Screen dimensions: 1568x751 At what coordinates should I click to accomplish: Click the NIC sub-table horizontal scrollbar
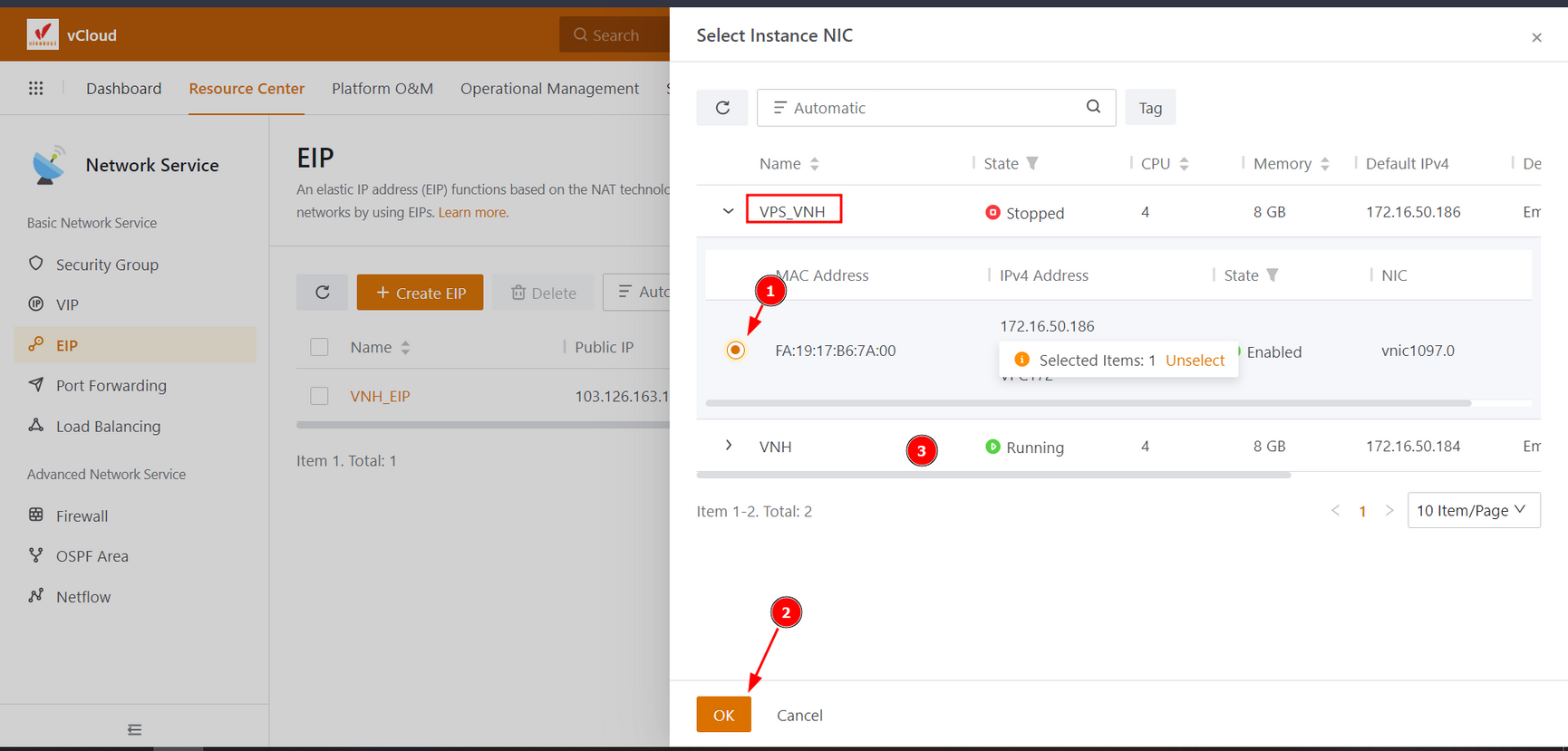tap(1088, 403)
